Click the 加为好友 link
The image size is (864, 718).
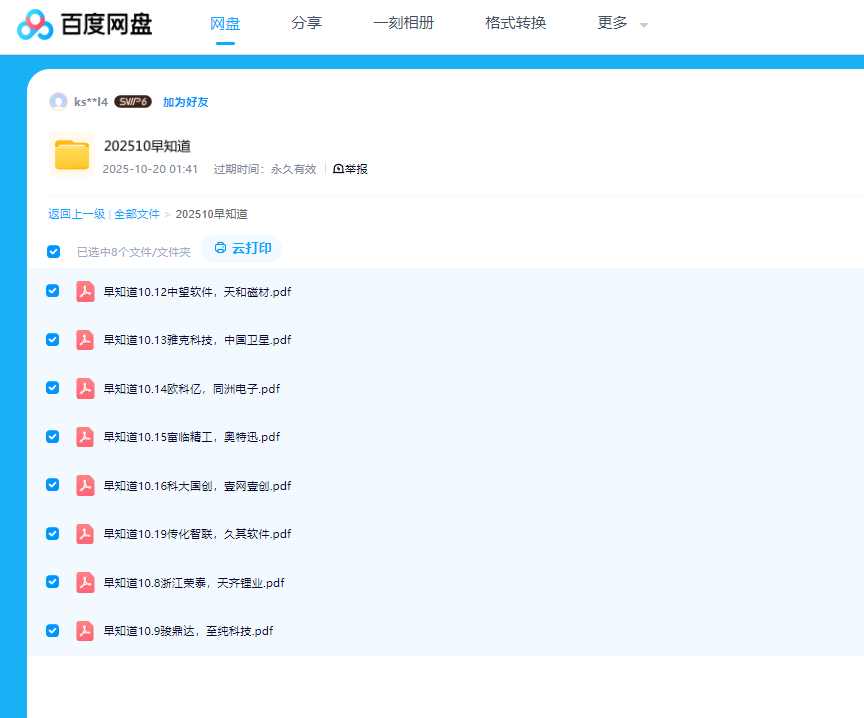(186, 102)
